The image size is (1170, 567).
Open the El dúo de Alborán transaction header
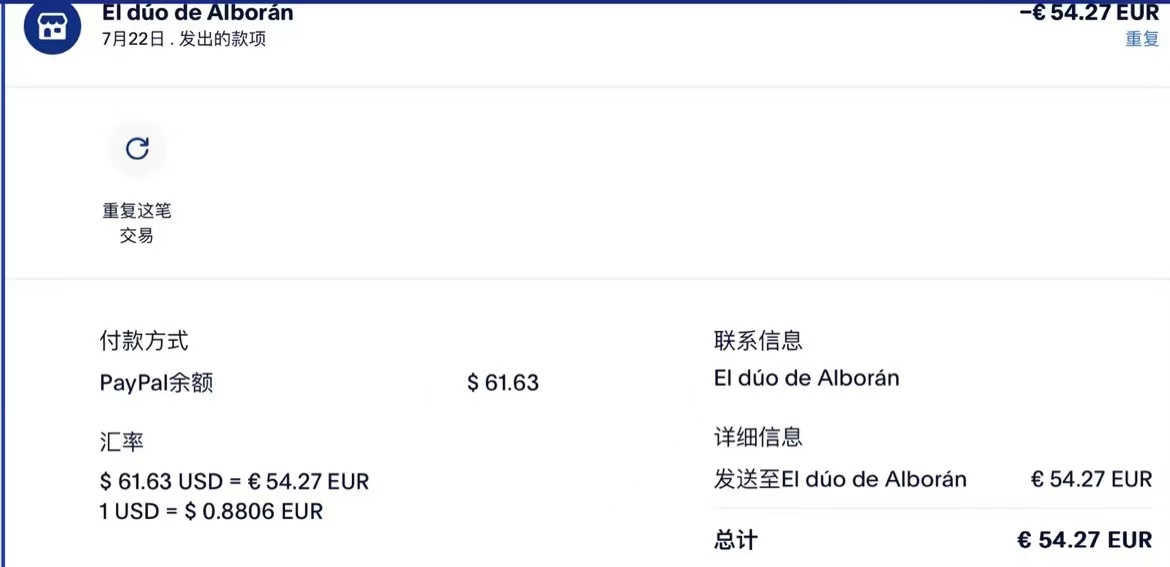pos(198,13)
